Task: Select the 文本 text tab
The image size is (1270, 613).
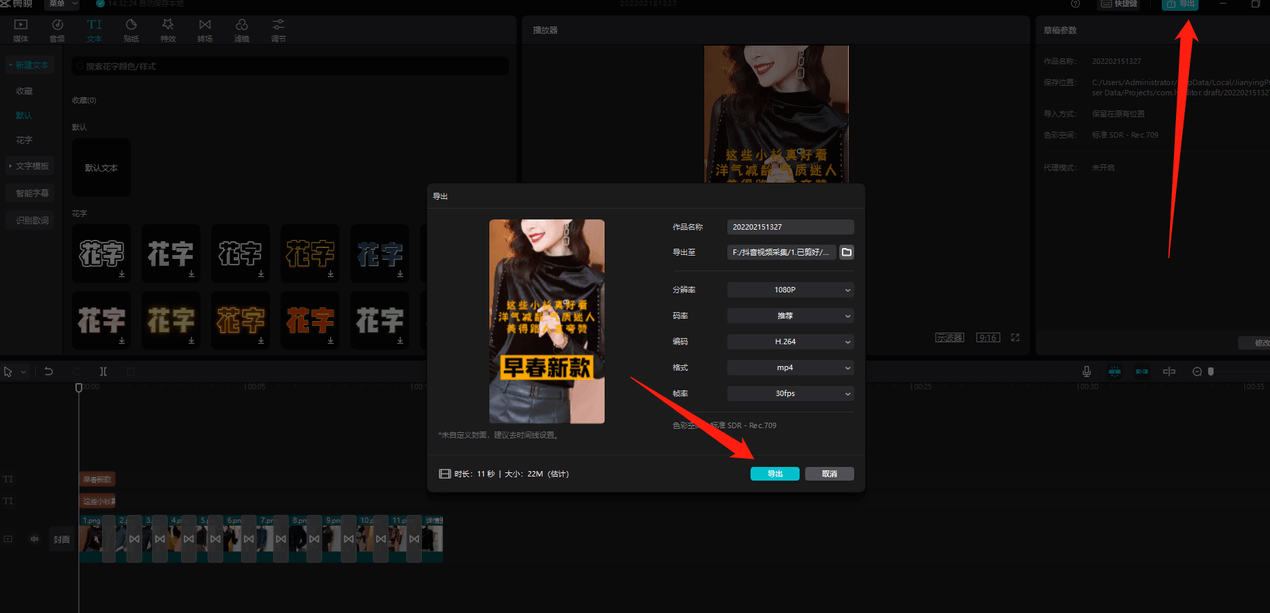Action: (94, 29)
